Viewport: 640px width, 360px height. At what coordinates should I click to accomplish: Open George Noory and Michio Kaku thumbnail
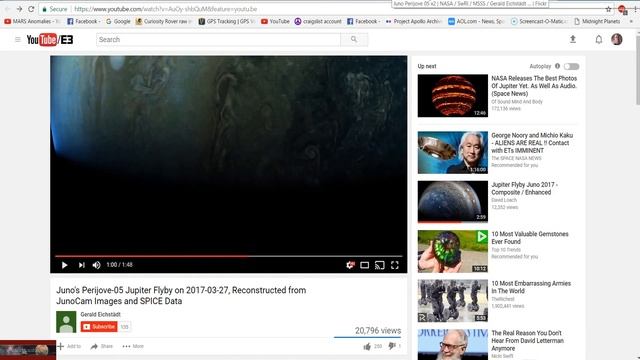[452, 152]
